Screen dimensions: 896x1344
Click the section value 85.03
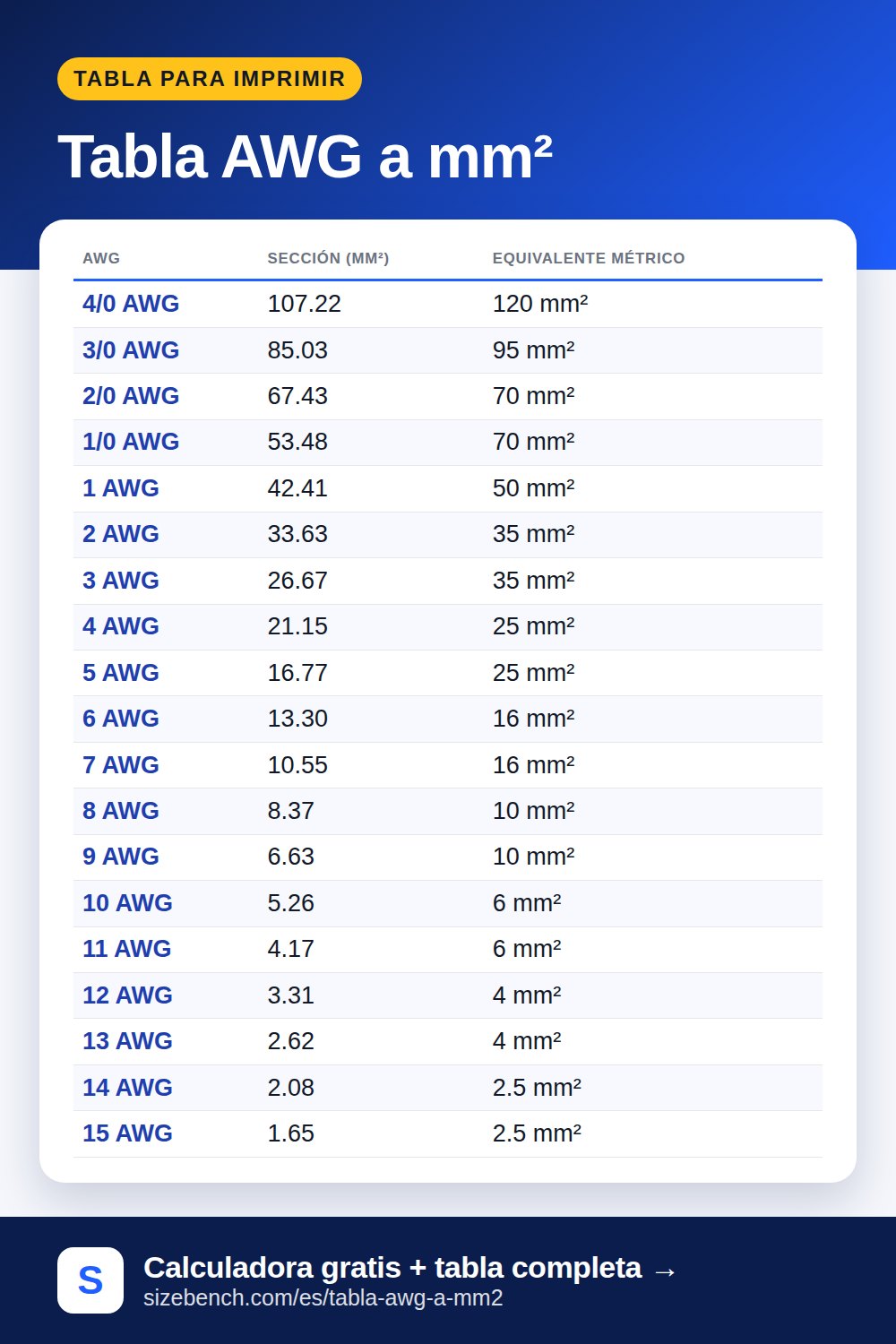tap(297, 350)
